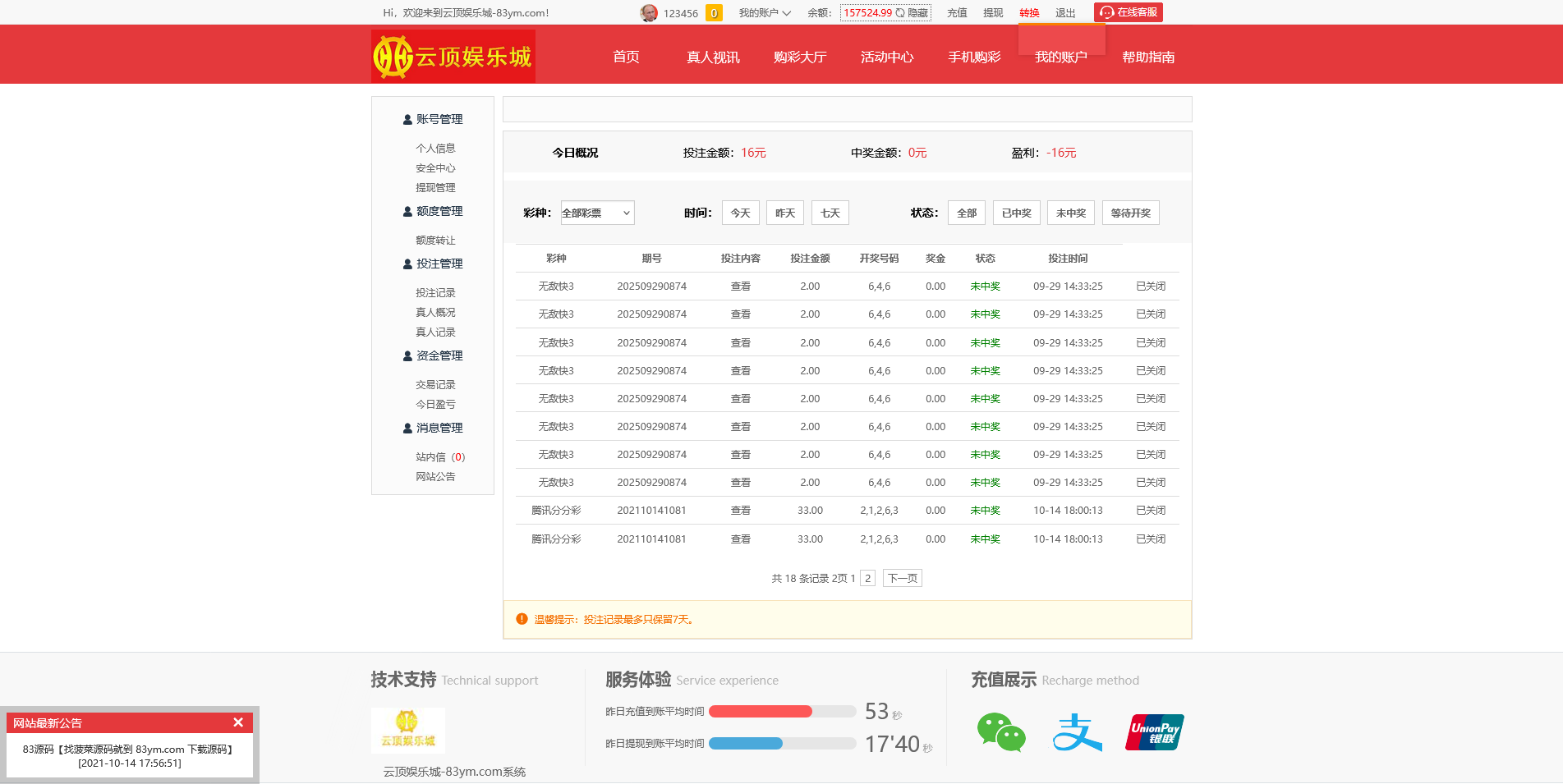Open 帮助指南 in main navigation
The image size is (1563, 784).
click(1148, 57)
